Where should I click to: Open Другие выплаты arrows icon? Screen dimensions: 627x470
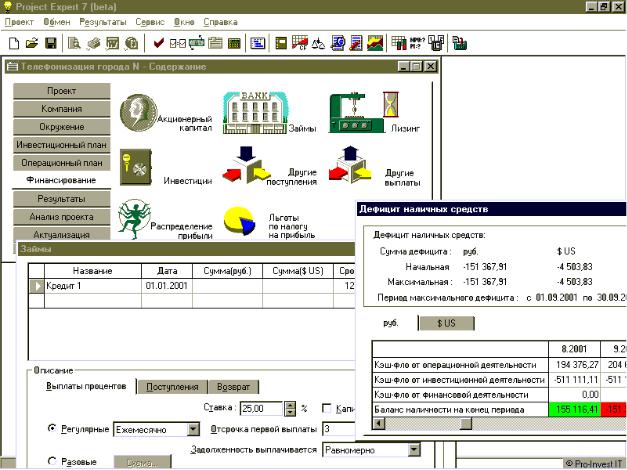tap(350, 165)
